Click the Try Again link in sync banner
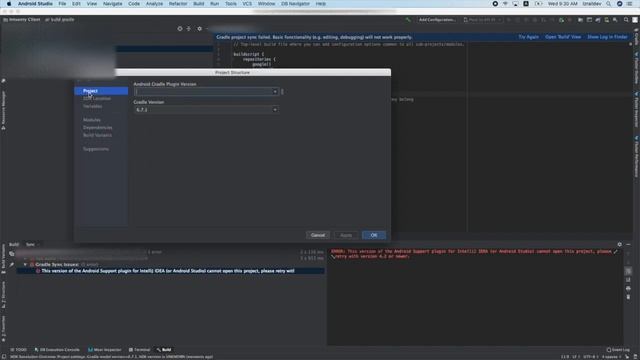 pos(528,37)
